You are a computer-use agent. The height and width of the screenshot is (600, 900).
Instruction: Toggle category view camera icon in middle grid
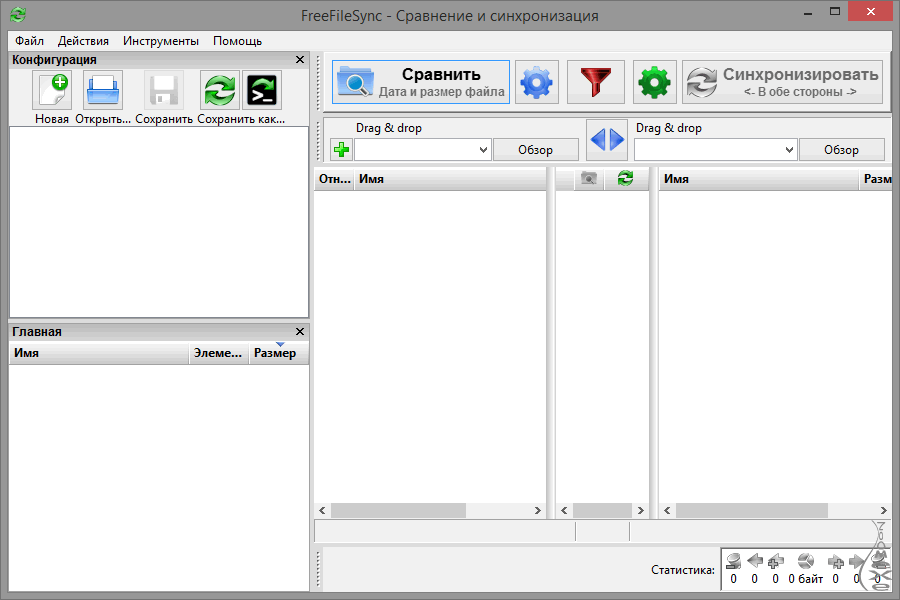[x=589, y=179]
